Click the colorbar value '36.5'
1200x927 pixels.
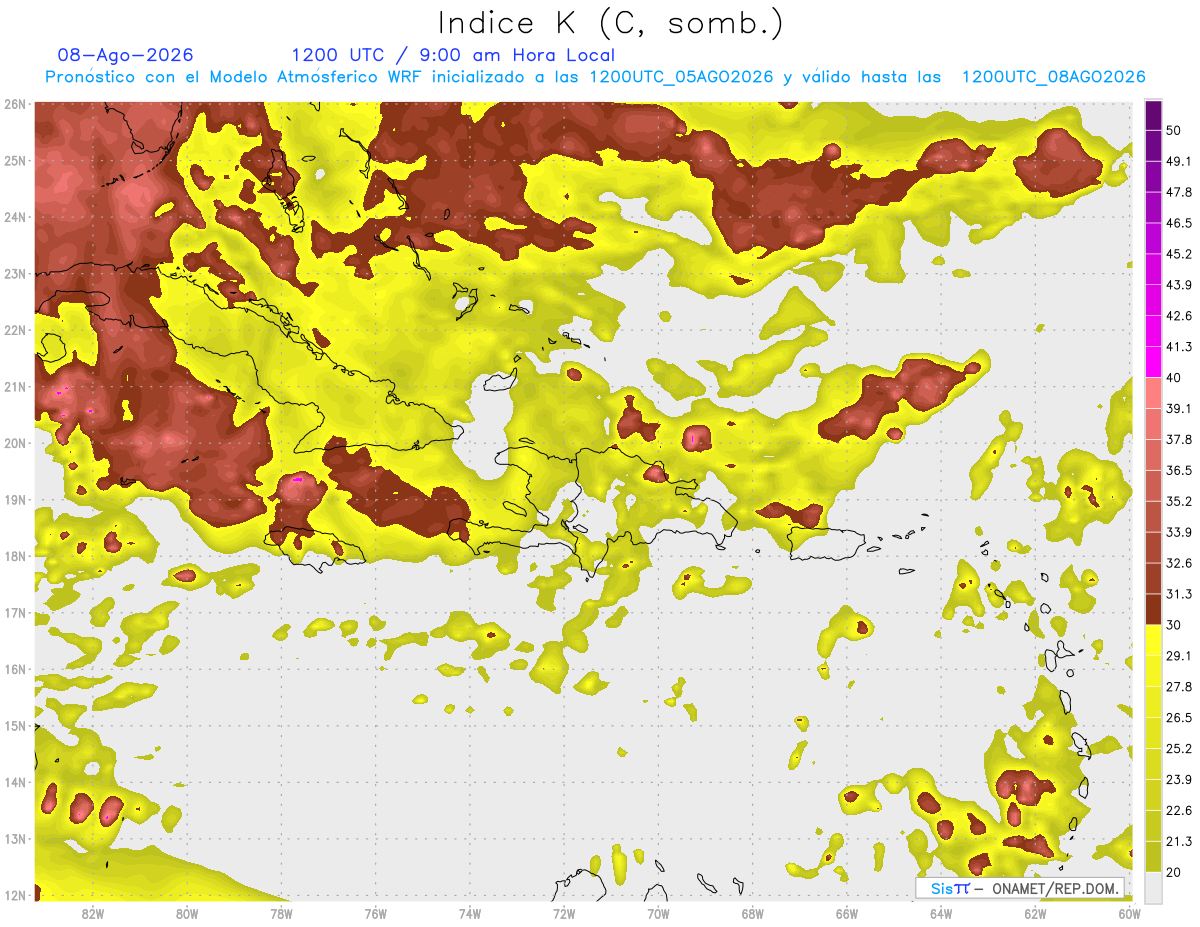tap(1179, 470)
